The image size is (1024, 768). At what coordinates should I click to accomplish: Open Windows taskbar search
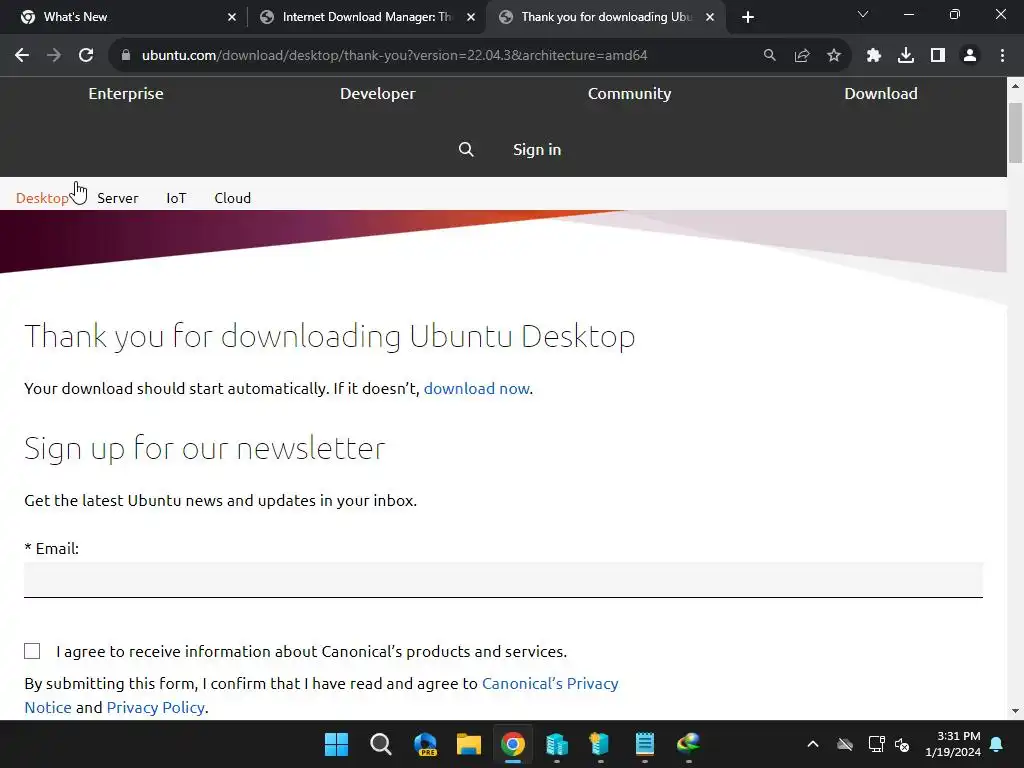tap(381, 744)
